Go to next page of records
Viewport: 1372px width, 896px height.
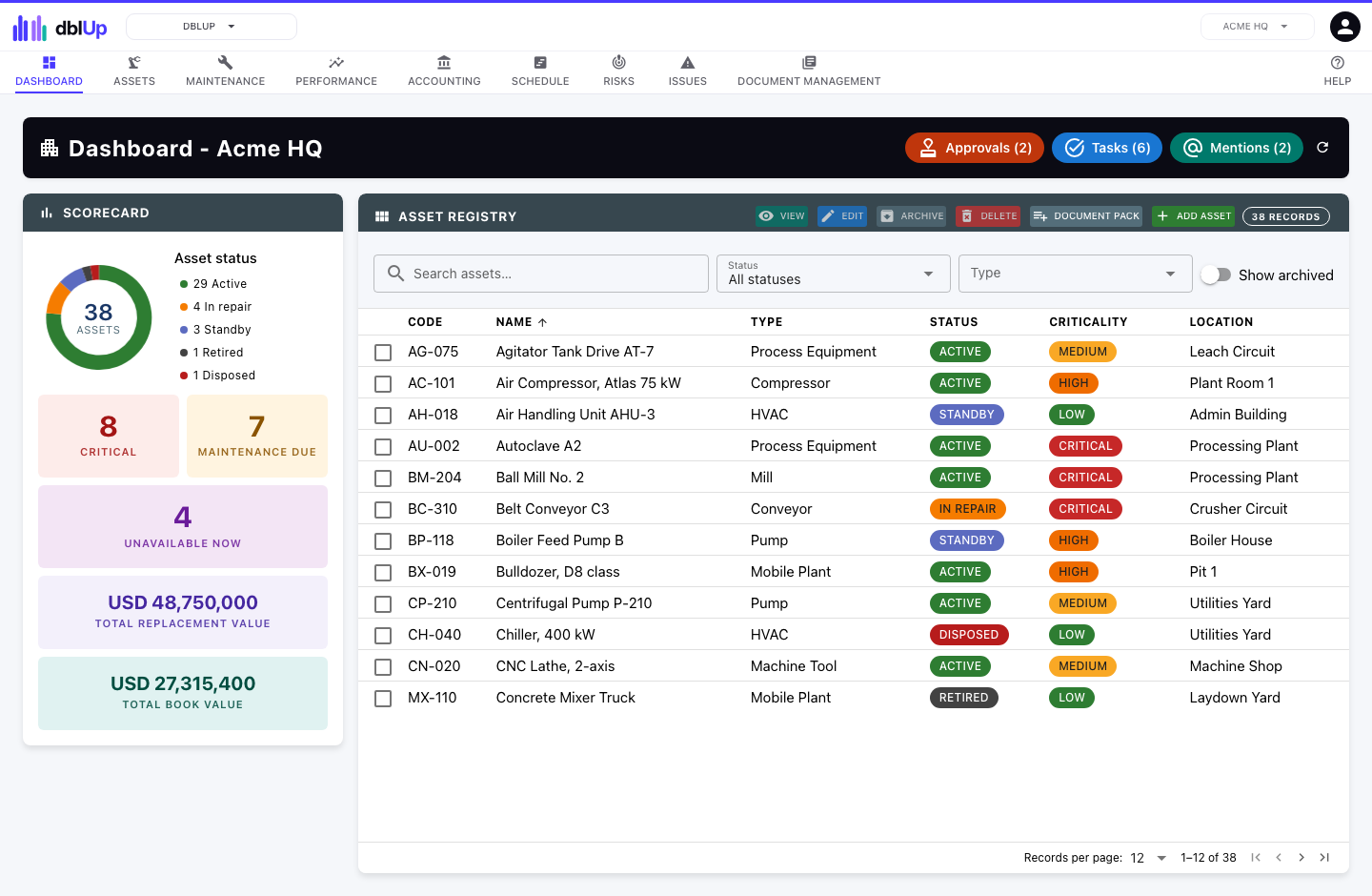coord(1301,858)
